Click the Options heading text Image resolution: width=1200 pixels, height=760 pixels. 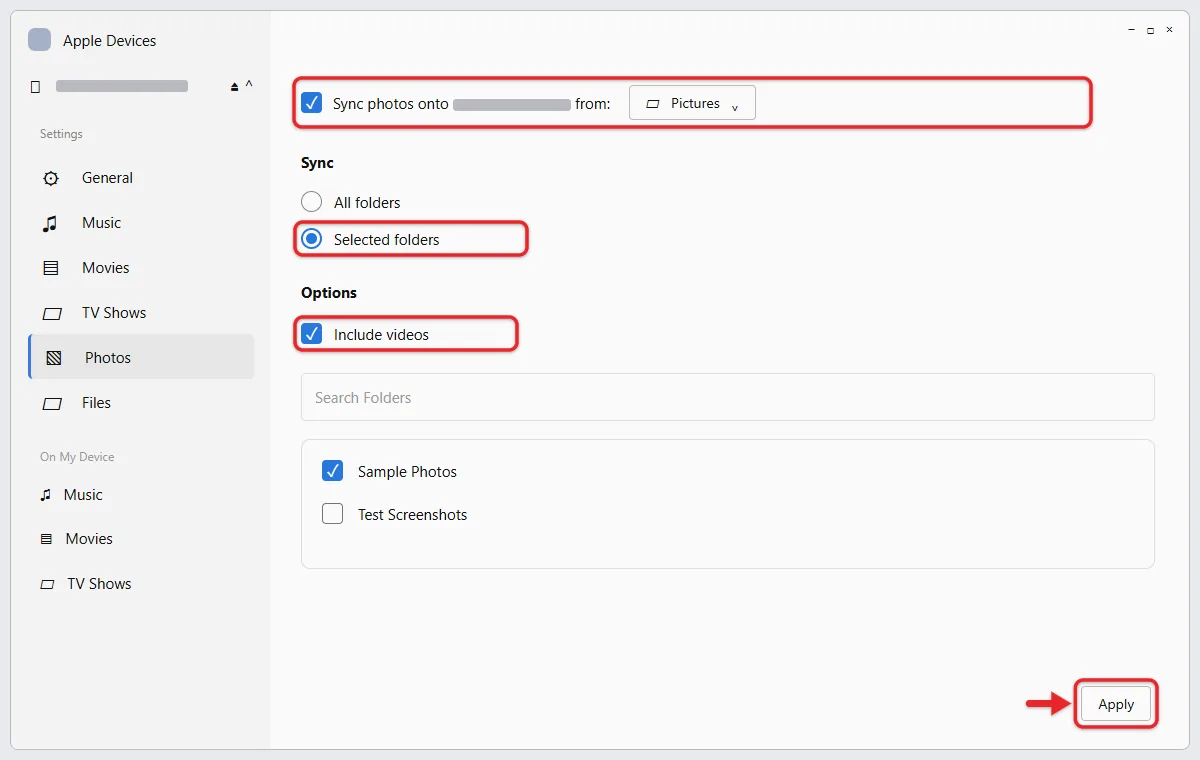(329, 293)
